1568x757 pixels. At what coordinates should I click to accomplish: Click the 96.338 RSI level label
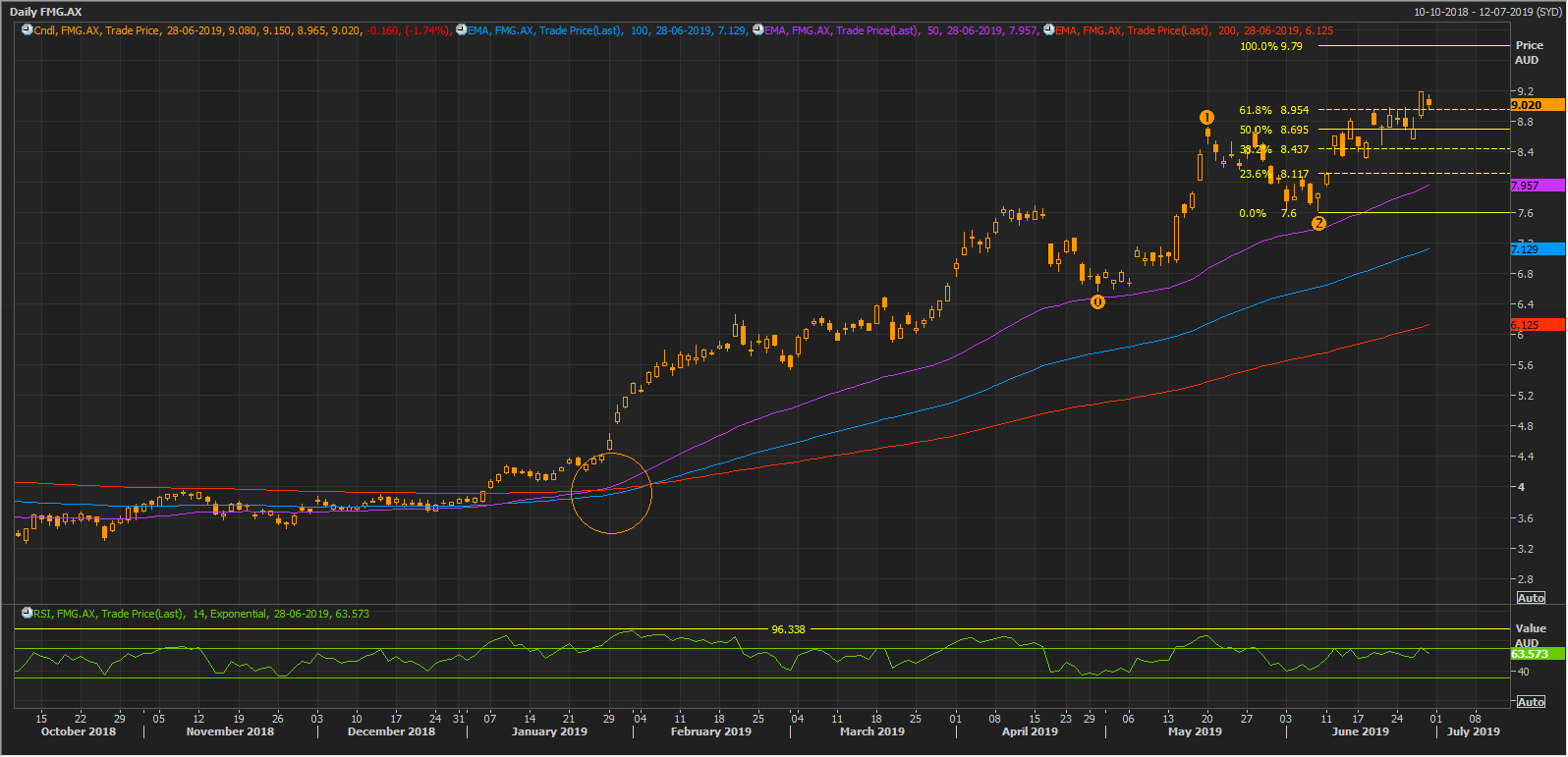tap(788, 629)
